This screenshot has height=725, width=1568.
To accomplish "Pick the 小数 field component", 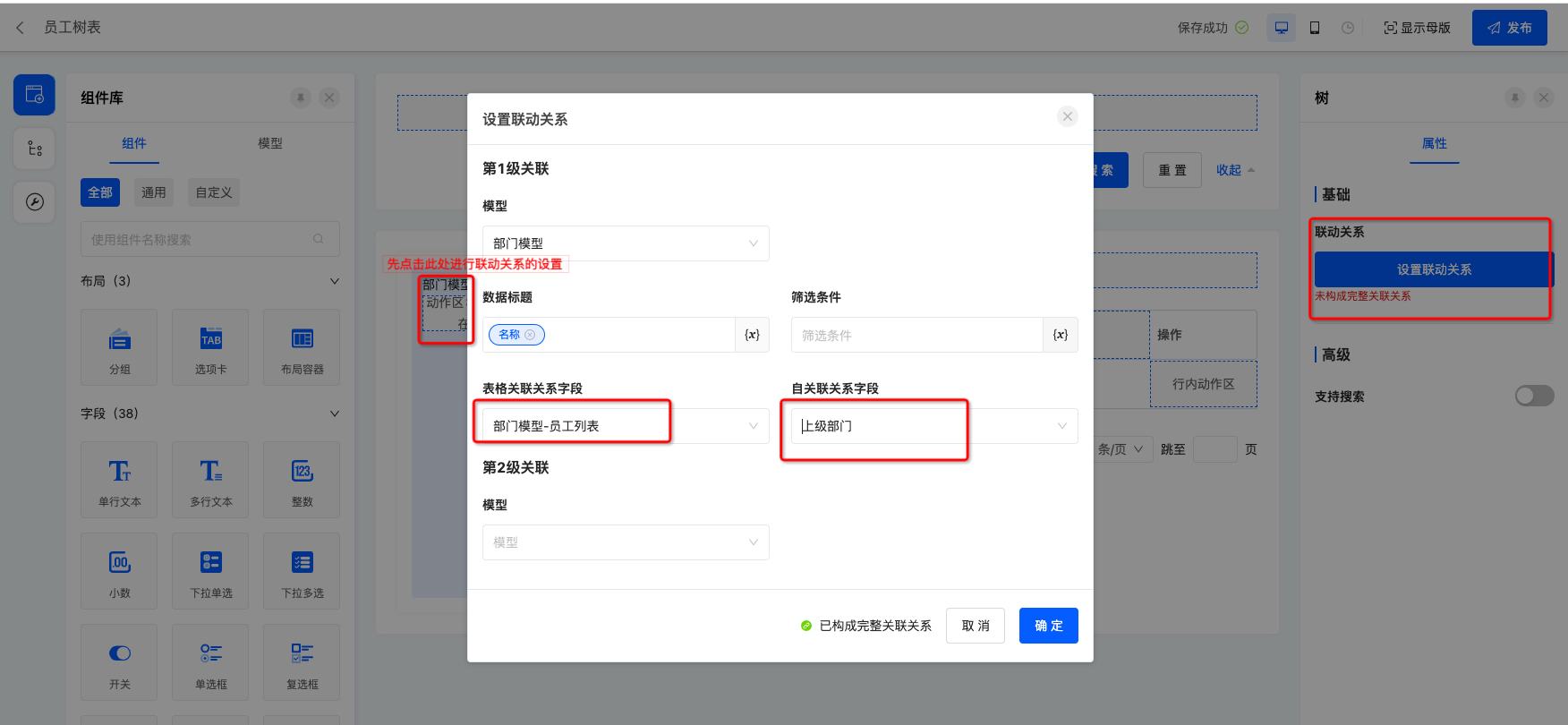I will pos(119,571).
